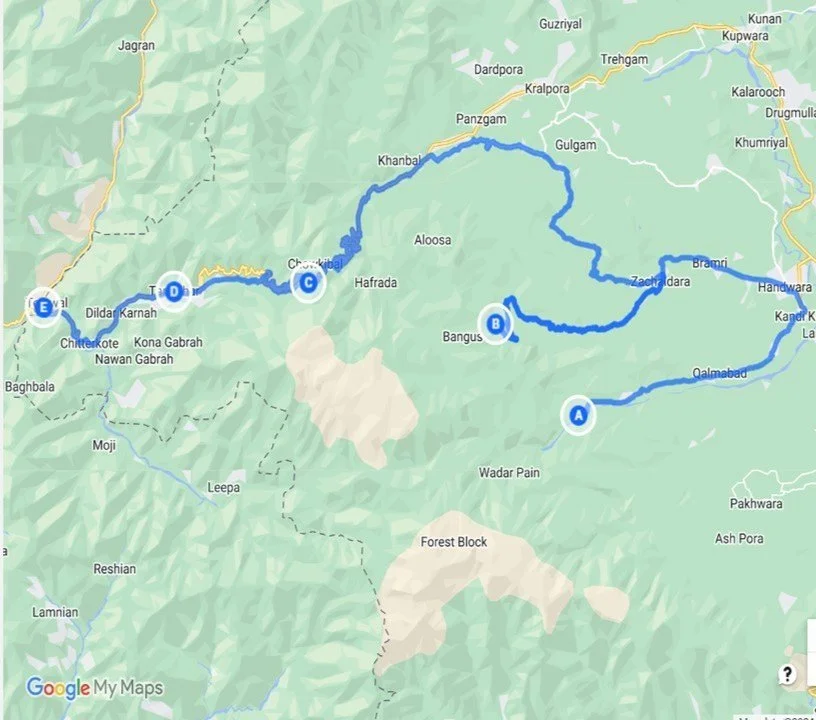816x720 pixels.
Task: Click the Leepa place label
Action: [x=224, y=488]
